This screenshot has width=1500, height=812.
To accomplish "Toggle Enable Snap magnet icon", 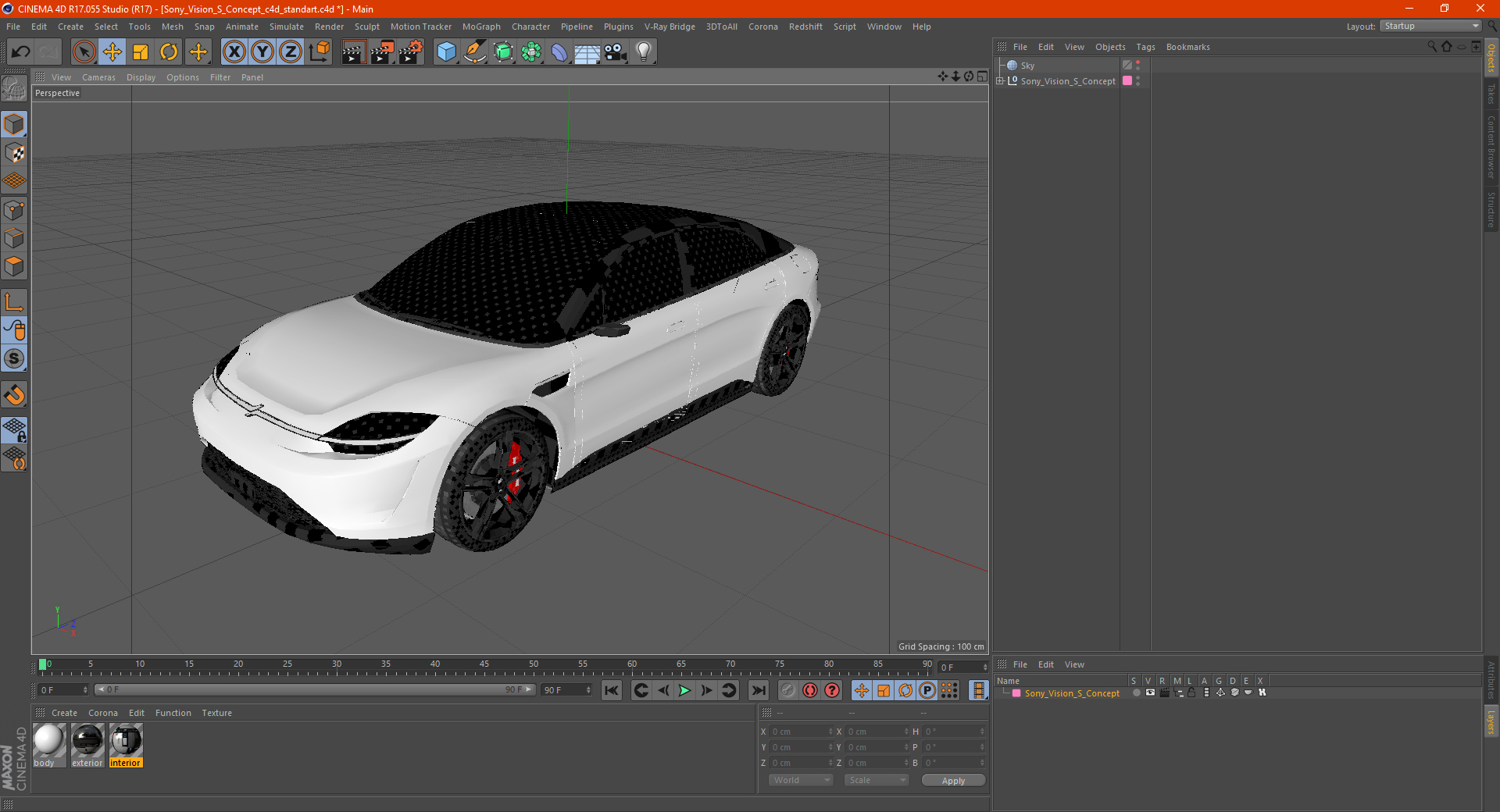I will [14, 395].
